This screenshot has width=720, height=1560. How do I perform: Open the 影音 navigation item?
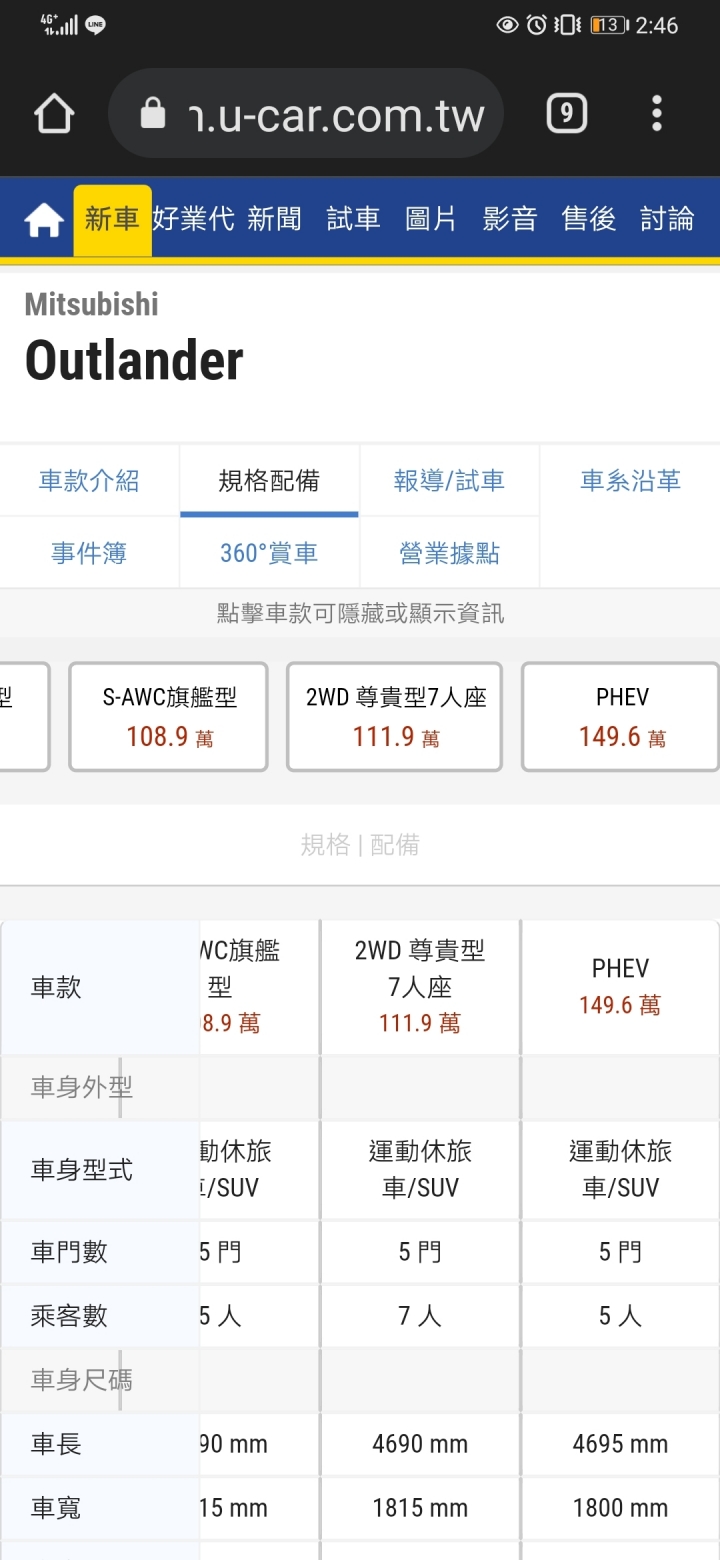point(510,219)
